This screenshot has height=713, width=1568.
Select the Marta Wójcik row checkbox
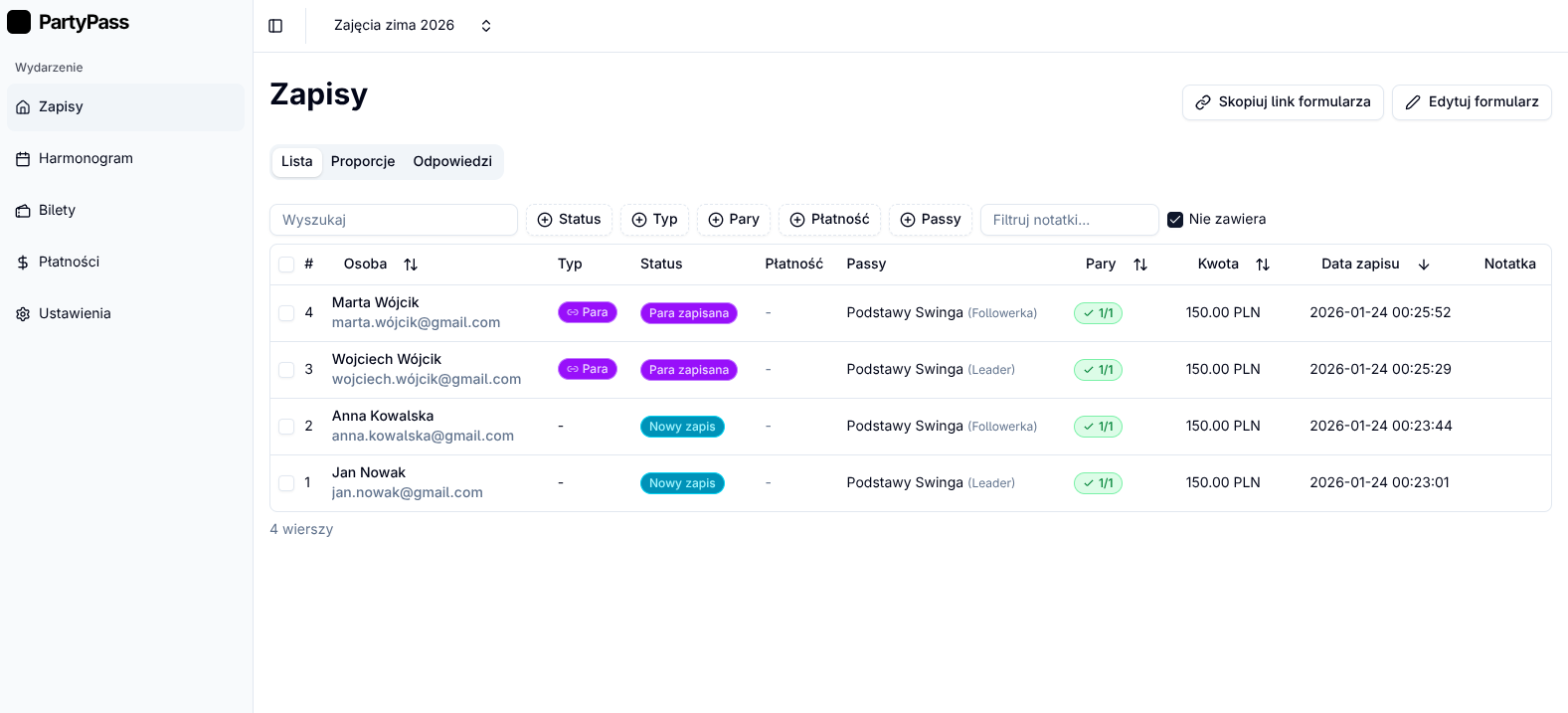click(x=286, y=313)
